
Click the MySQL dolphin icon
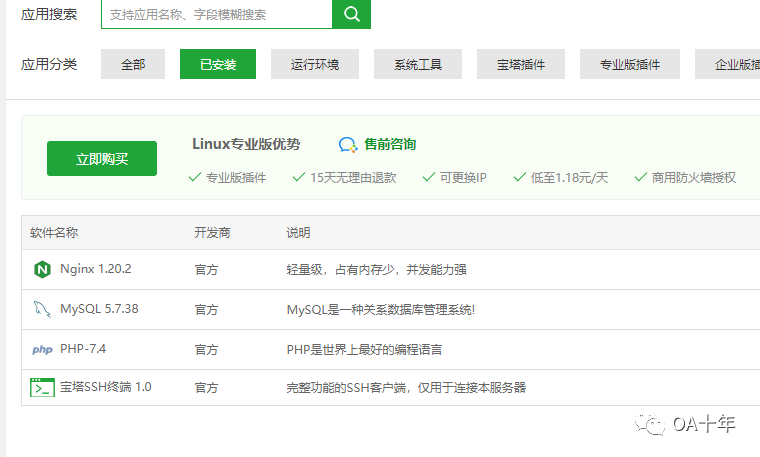coord(42,309)
